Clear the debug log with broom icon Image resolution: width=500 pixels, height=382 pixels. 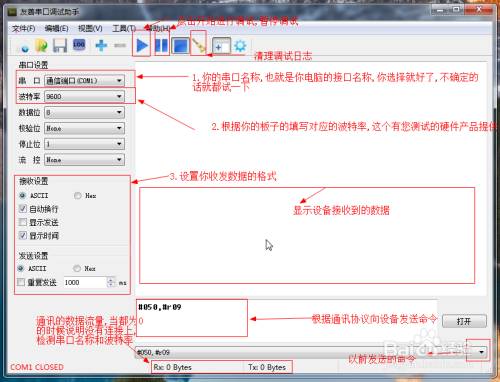199,45
